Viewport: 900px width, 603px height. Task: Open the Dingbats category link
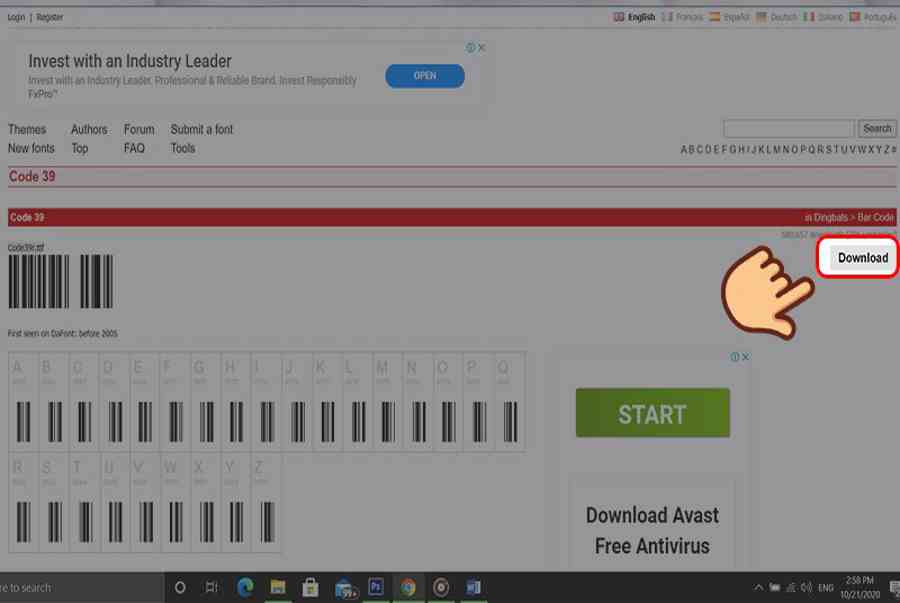pos(830,217)
